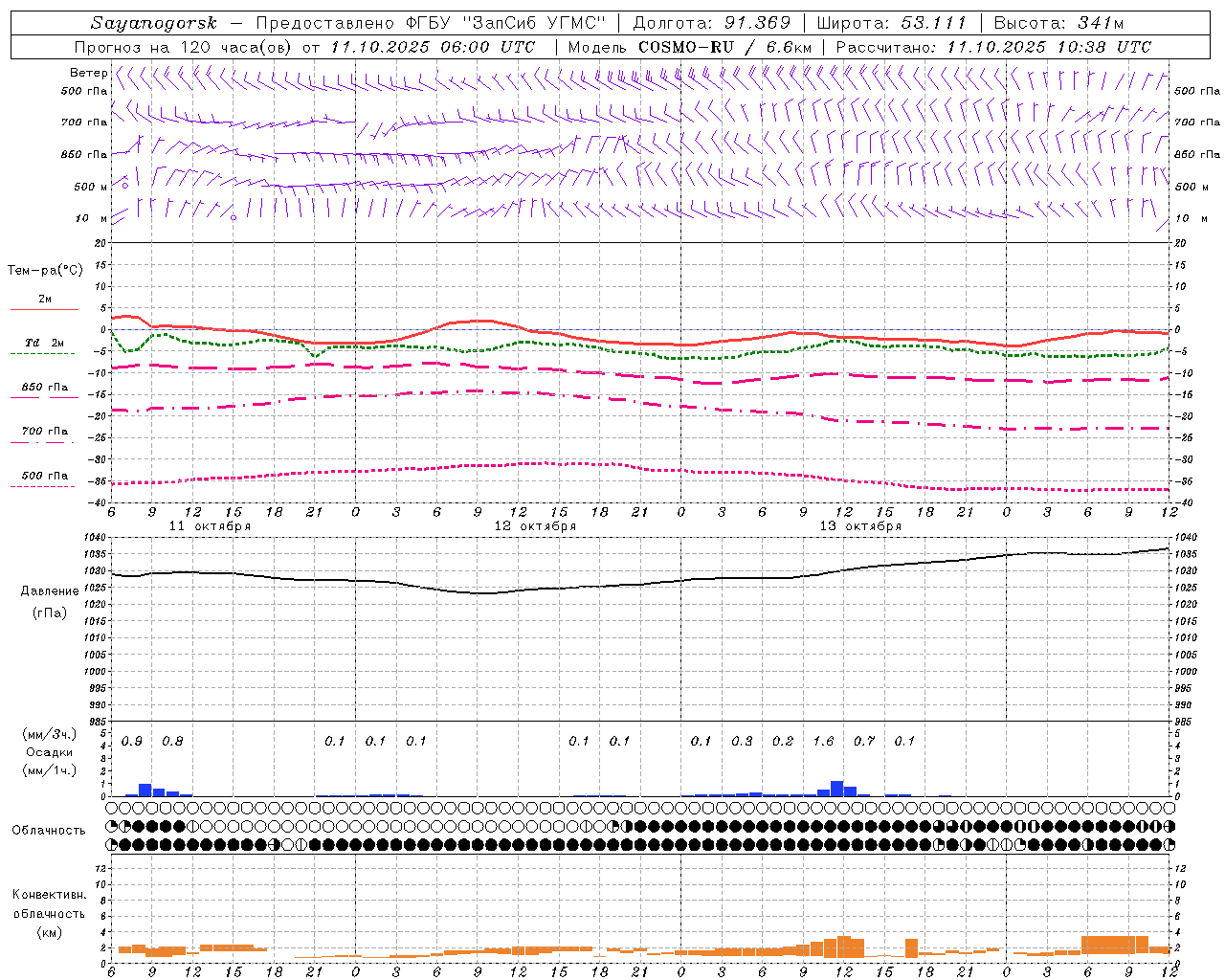Click the 0.9 precipitation amount value
Screen dimensions: 1225x980
(132, 742)
